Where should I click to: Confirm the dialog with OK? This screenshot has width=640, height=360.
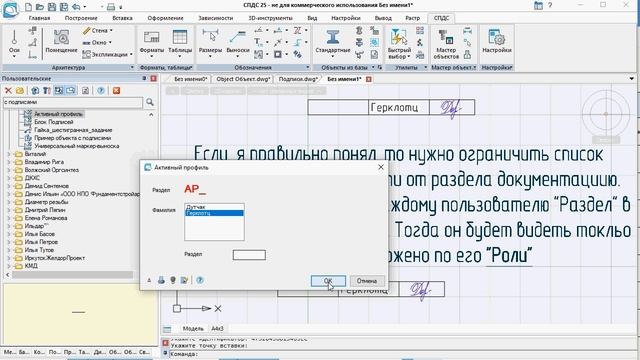coord(328,281)
